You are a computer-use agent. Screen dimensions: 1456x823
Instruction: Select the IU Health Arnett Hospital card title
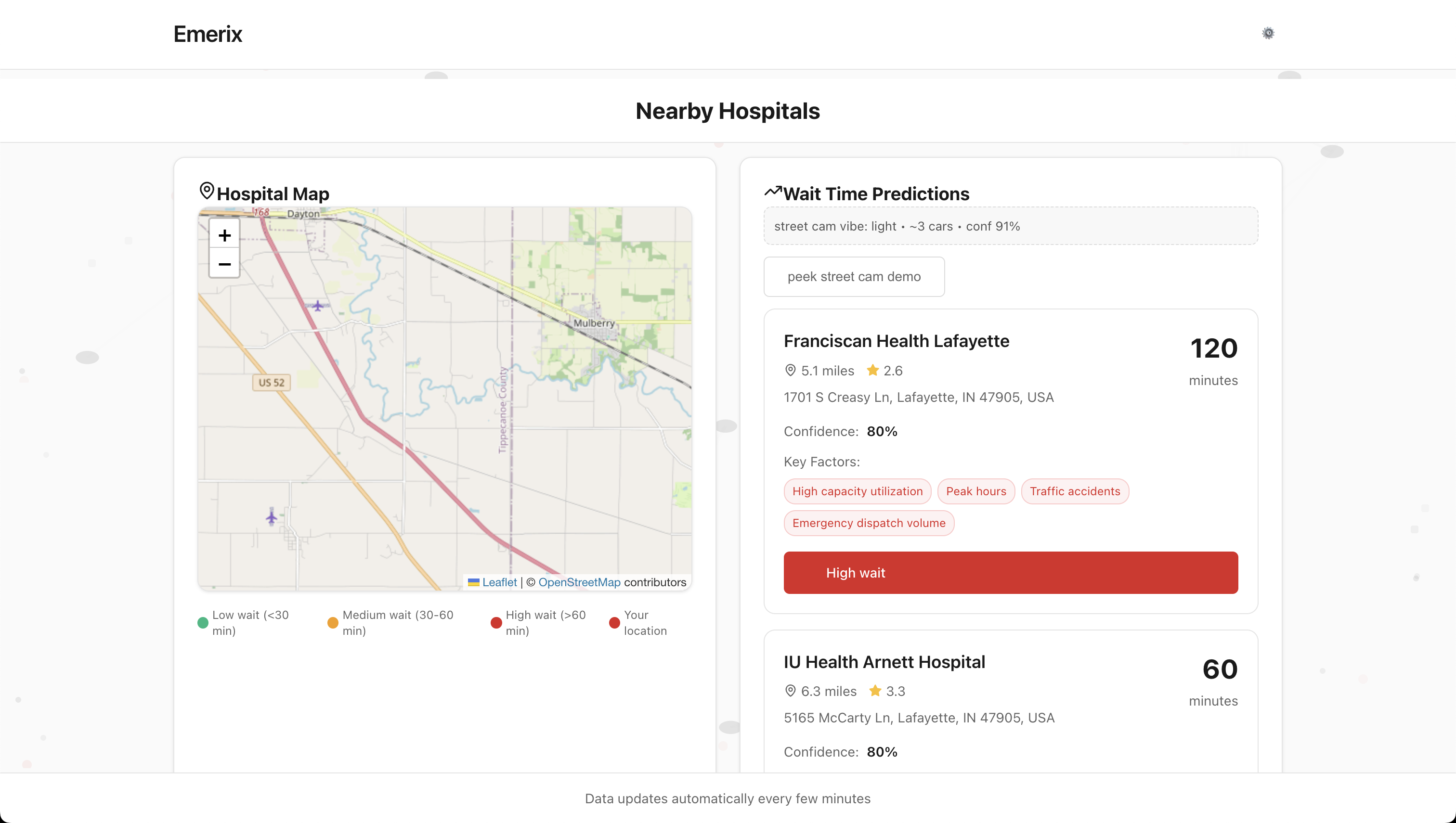884,662
